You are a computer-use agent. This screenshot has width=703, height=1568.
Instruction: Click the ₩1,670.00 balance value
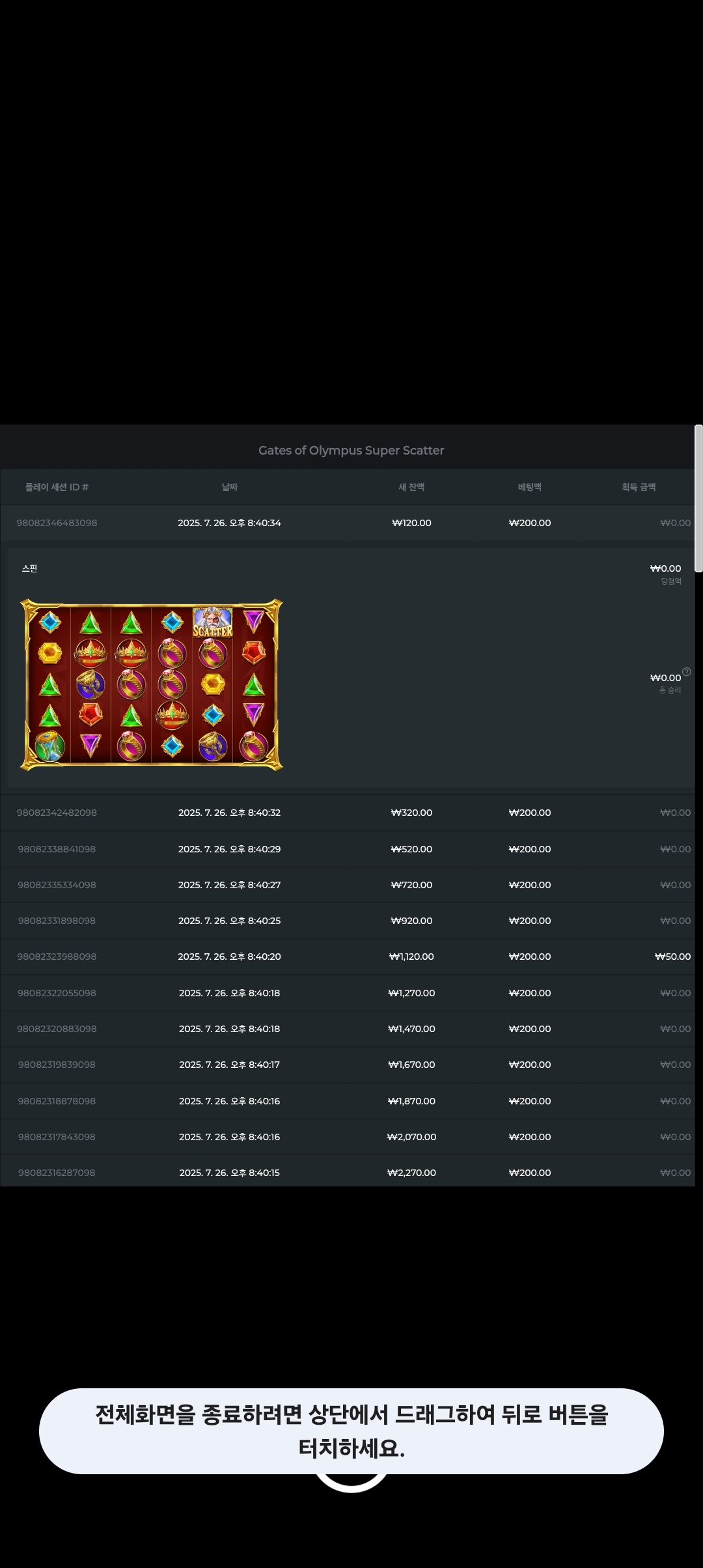(411, 1065)
